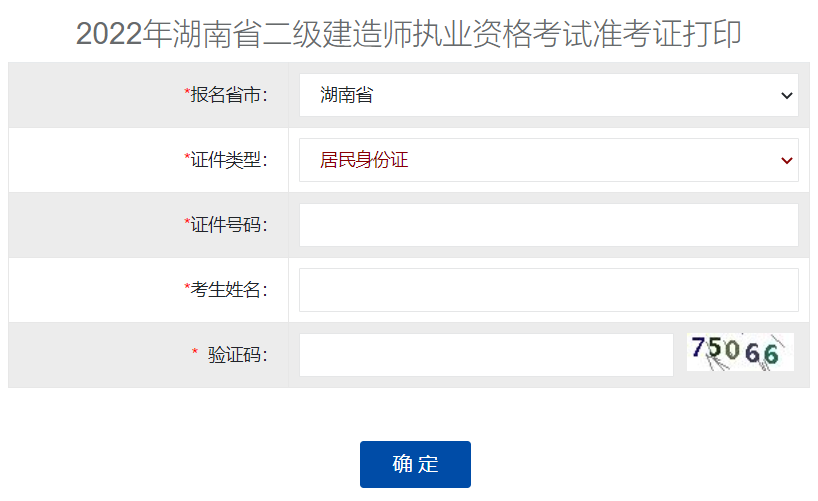Click the page title 2022年湖南省二级建造师 heading
Image resolution: width=818 pixels, height=501 pixels.
[408, 34]
